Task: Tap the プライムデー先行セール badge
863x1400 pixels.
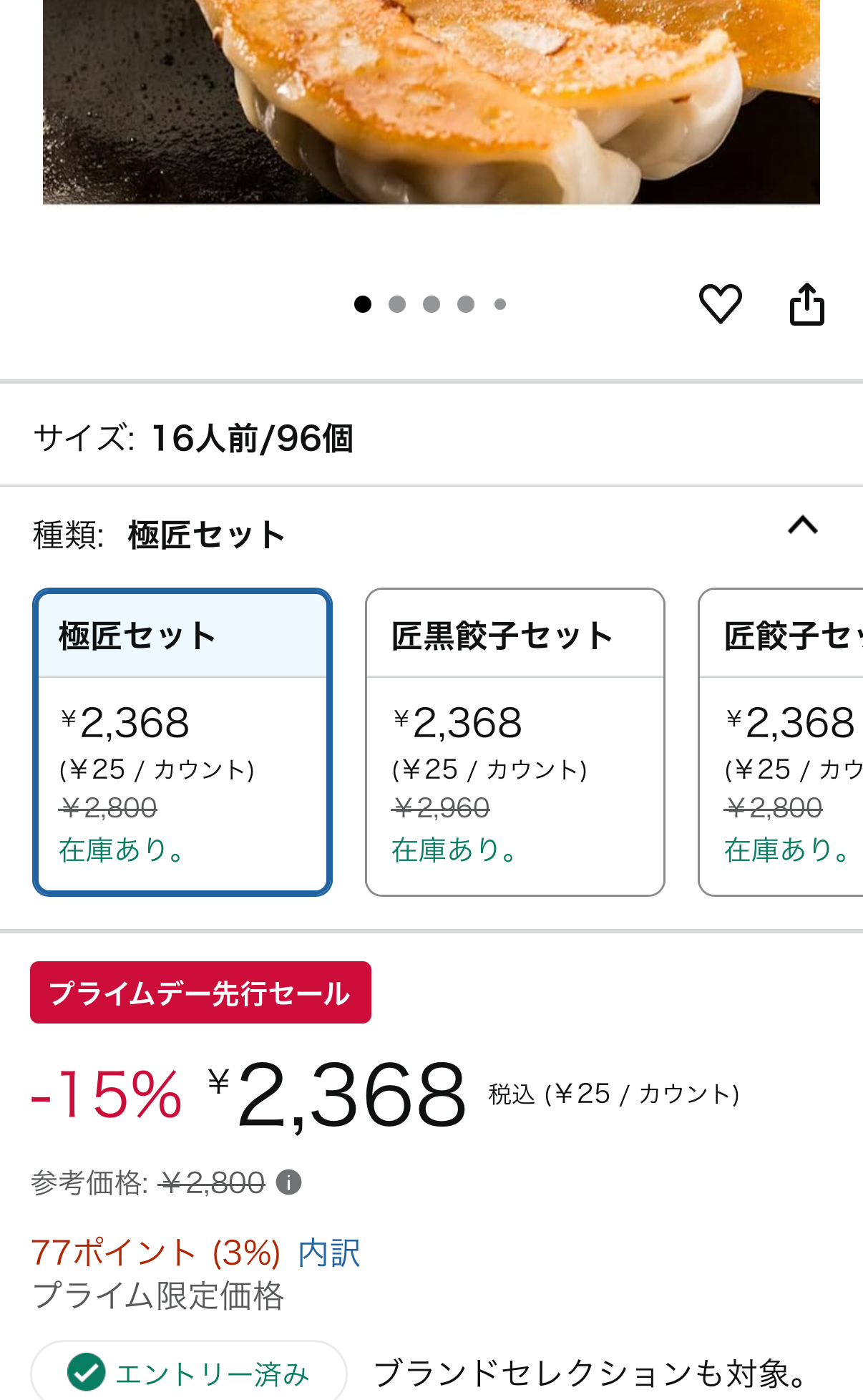Action: 200,993
